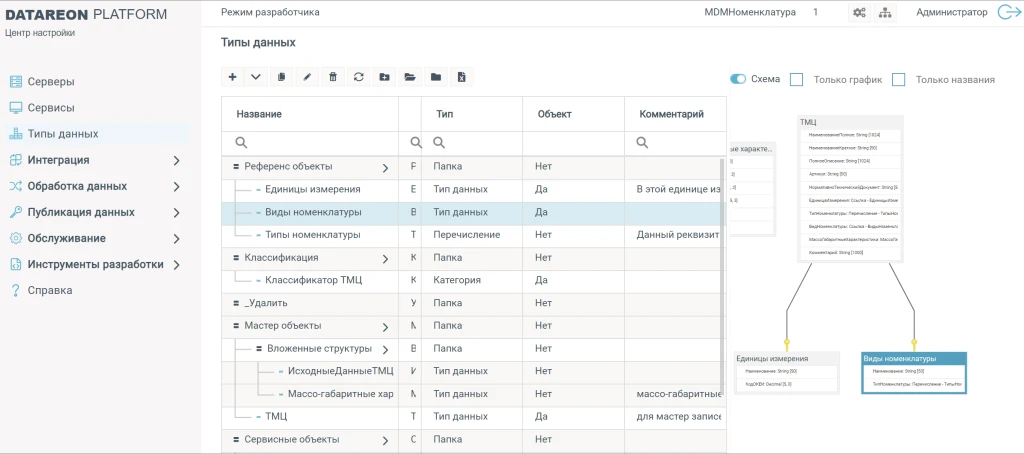Open Серверы in the sidebar
1024x454 pixels.
[51, 82]
